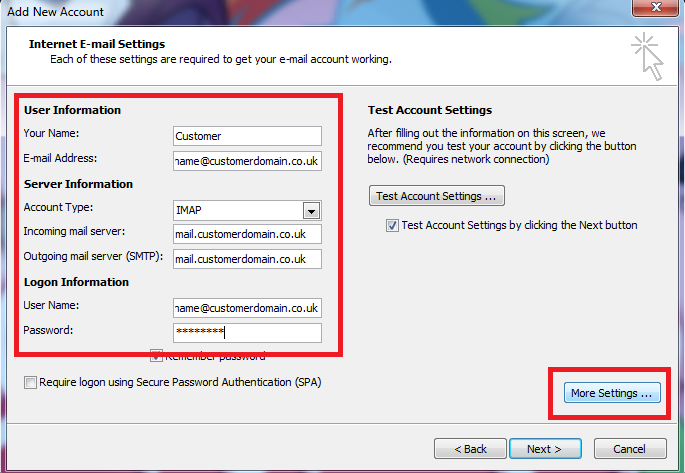685x473 pixels.
Task: Focus the User Name text box
Action: [246, 307]
